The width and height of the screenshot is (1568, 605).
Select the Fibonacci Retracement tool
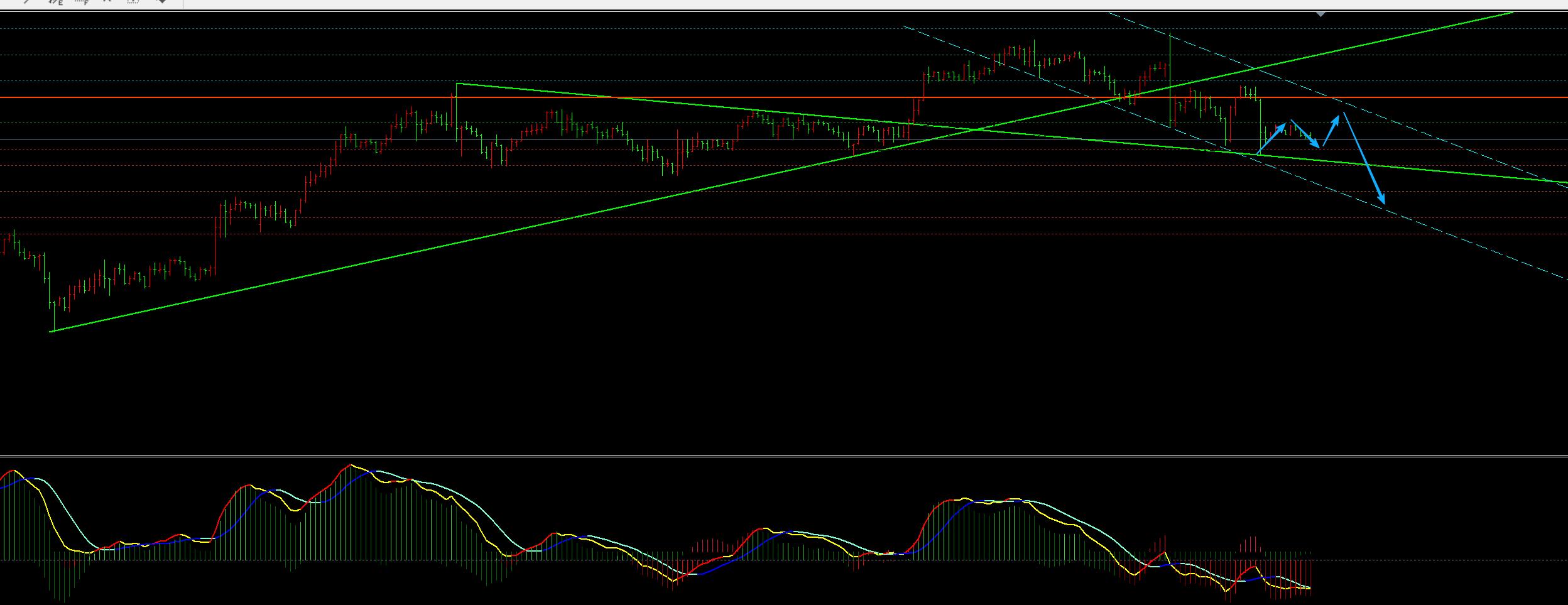[x=82, y=2]
